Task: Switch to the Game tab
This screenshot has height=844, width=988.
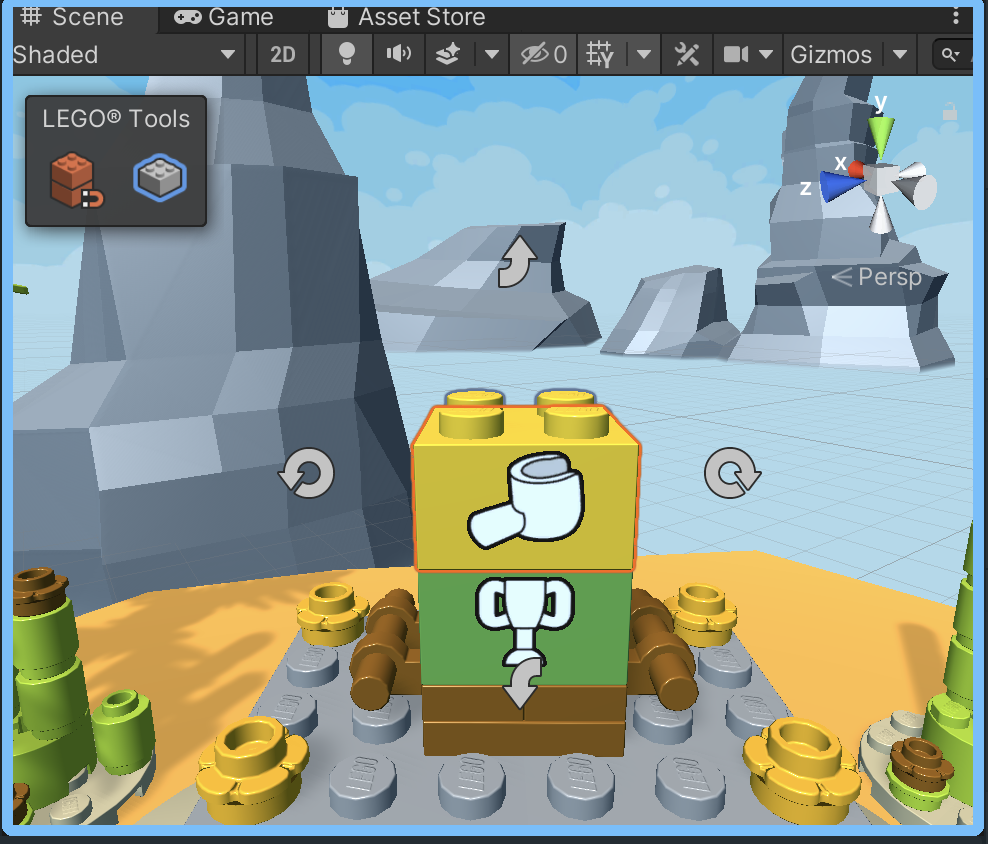Action: coord(224,17)
